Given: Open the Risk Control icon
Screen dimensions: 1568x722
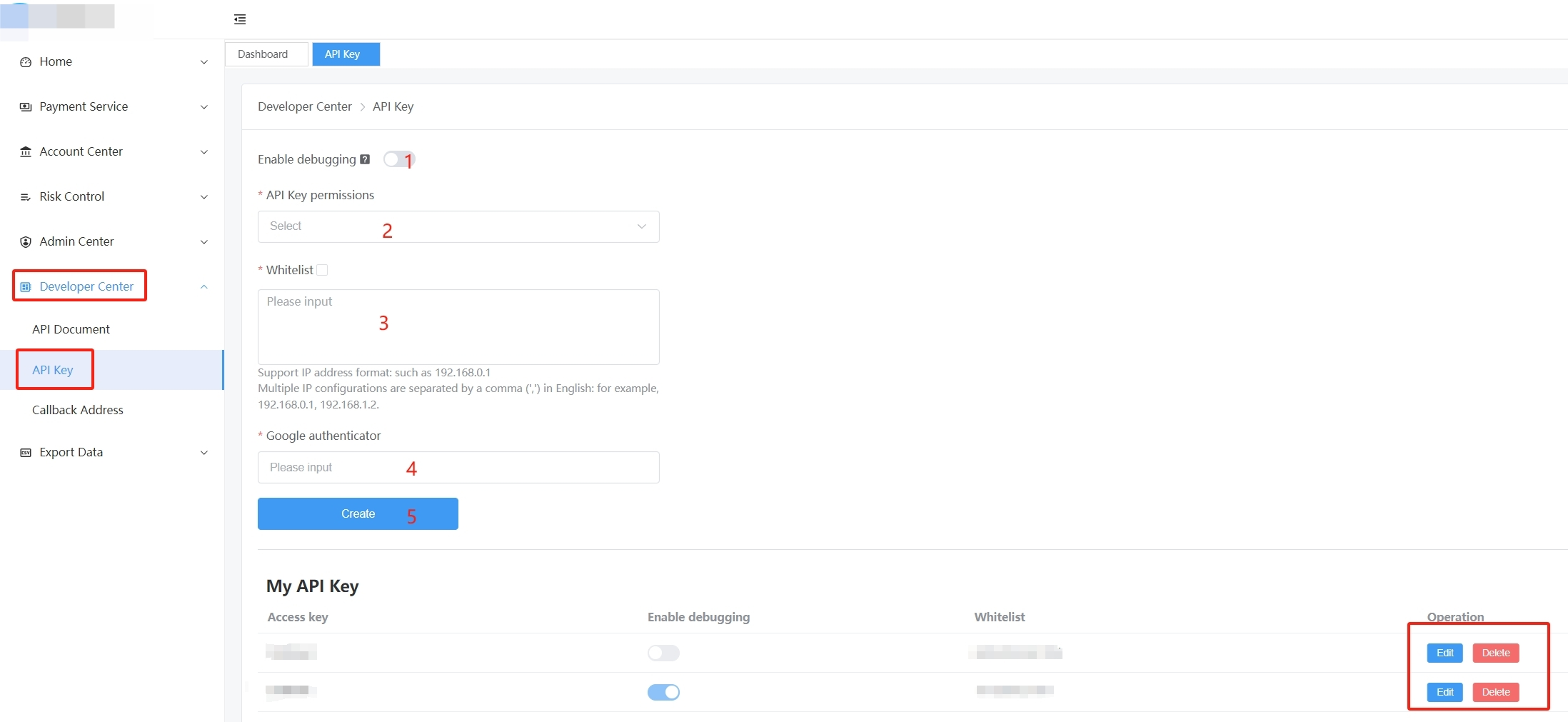Looking at the screenshot, I should coord(25,196).
